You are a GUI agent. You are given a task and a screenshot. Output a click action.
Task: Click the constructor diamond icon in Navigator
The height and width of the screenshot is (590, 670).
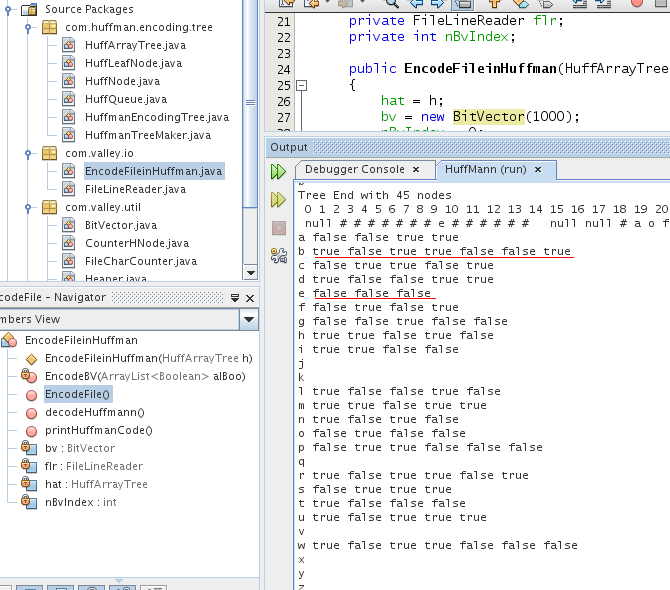(31, 359)
